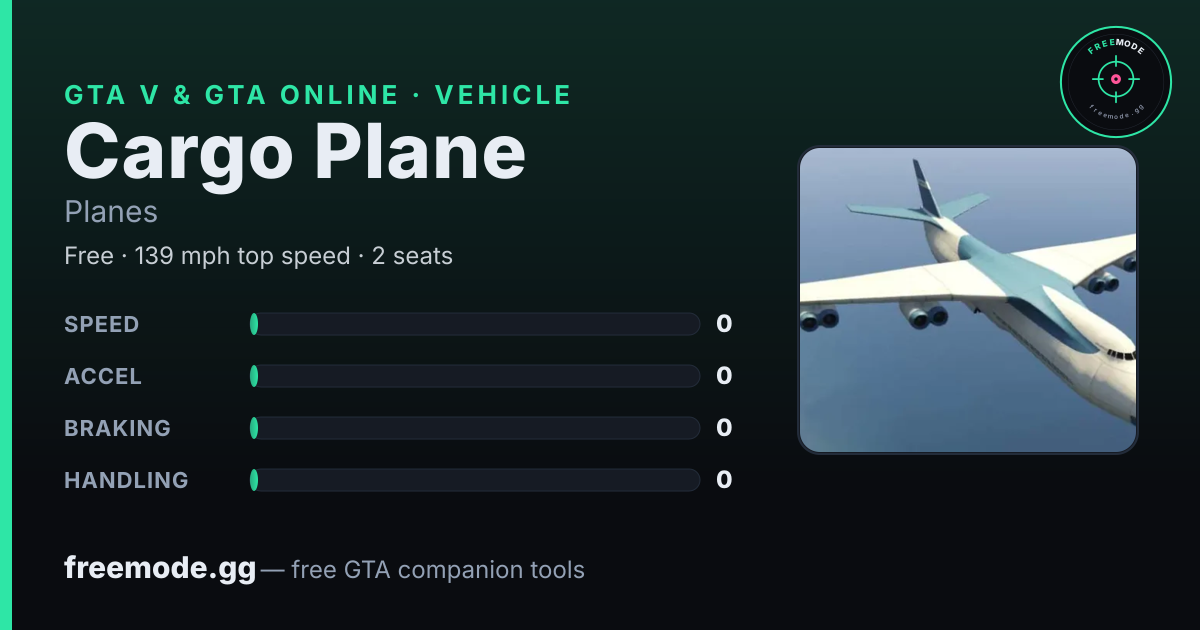The width and height of the screenshot is (1200, 630).
Task: Click the SPEED value number zero
Action: (724, 324)
